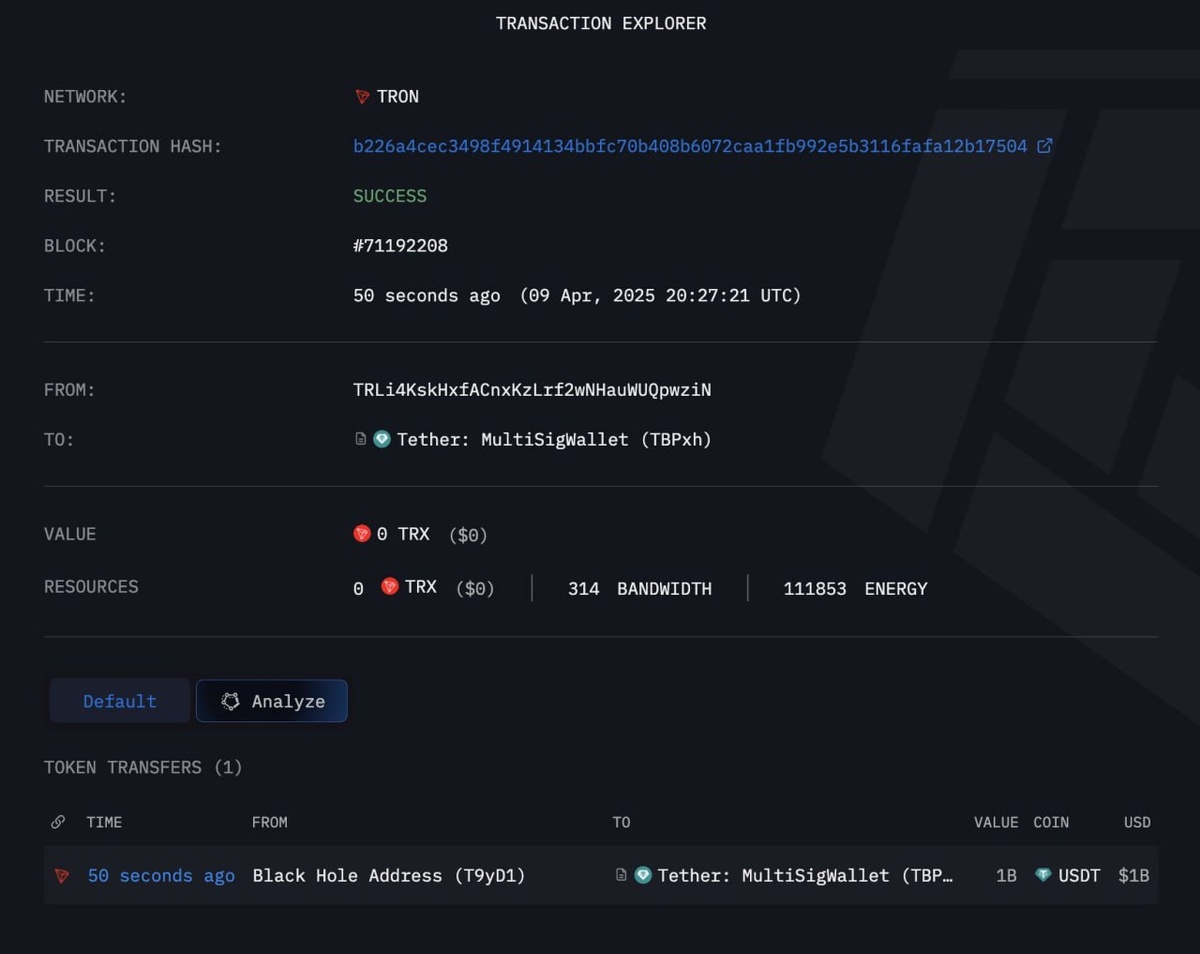Open the sender address TRLi4KskHxfACnxKzLrf2wNHauWUQpwziN
The width and height of the screenshot is (1200, 954).
[x=532, y=390]
